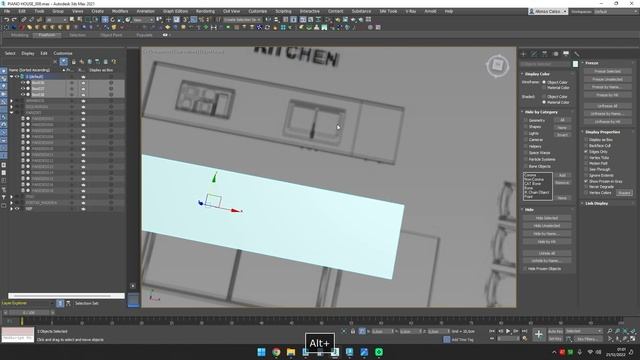Open the Graph Editors menu
Viewport: 640px width, 360px height.
[x=176, y=11]
